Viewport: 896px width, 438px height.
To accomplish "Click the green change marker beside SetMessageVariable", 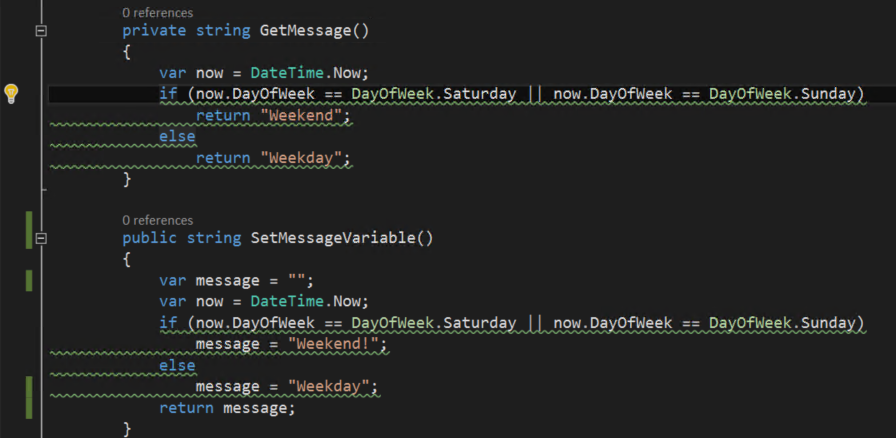I will click(x=29, y=229).
